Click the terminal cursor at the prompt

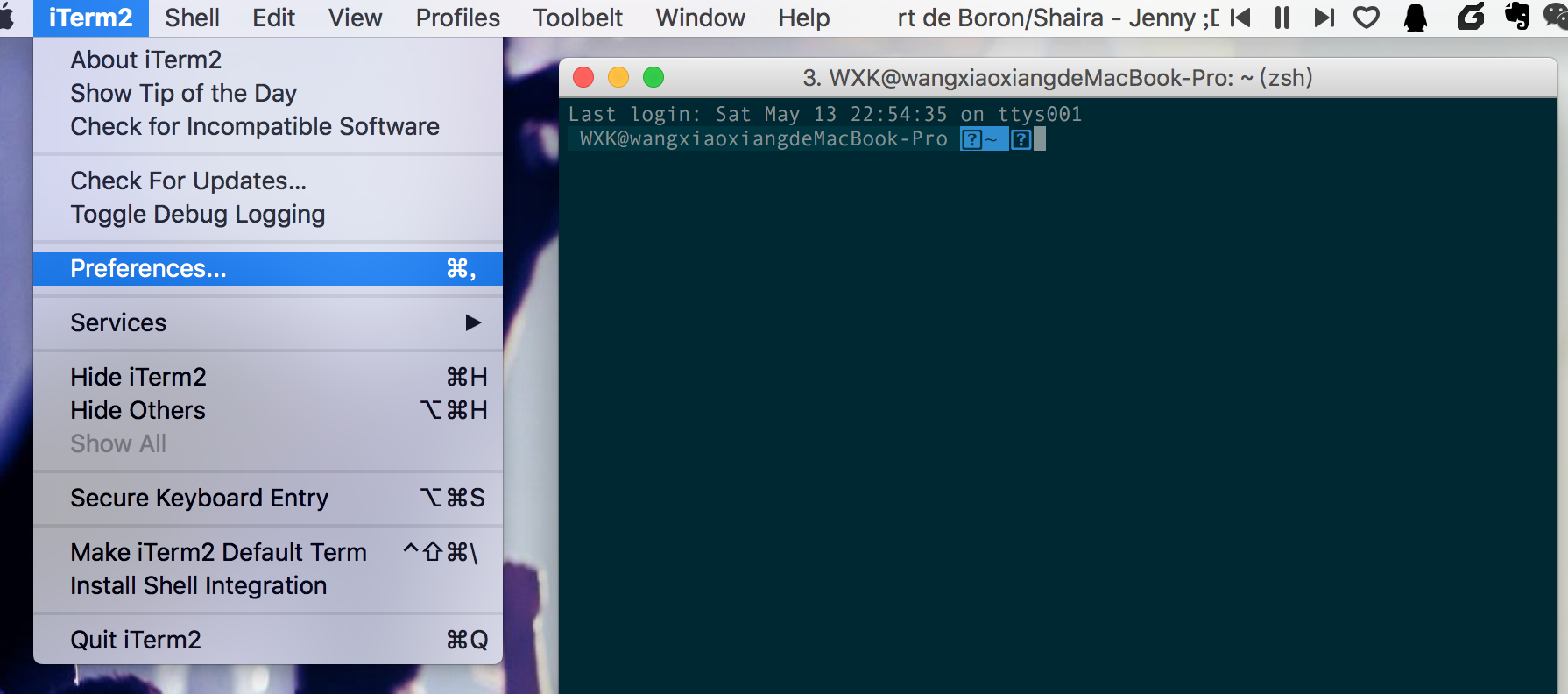pyautogui.click(x=1040, y=139)
